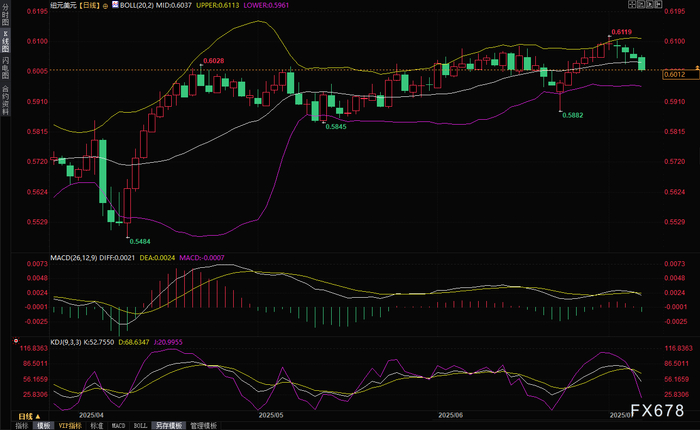Open the VIP指标 tab
The height and width of the screenshot is (430, 700).
[x=70, y=426]
